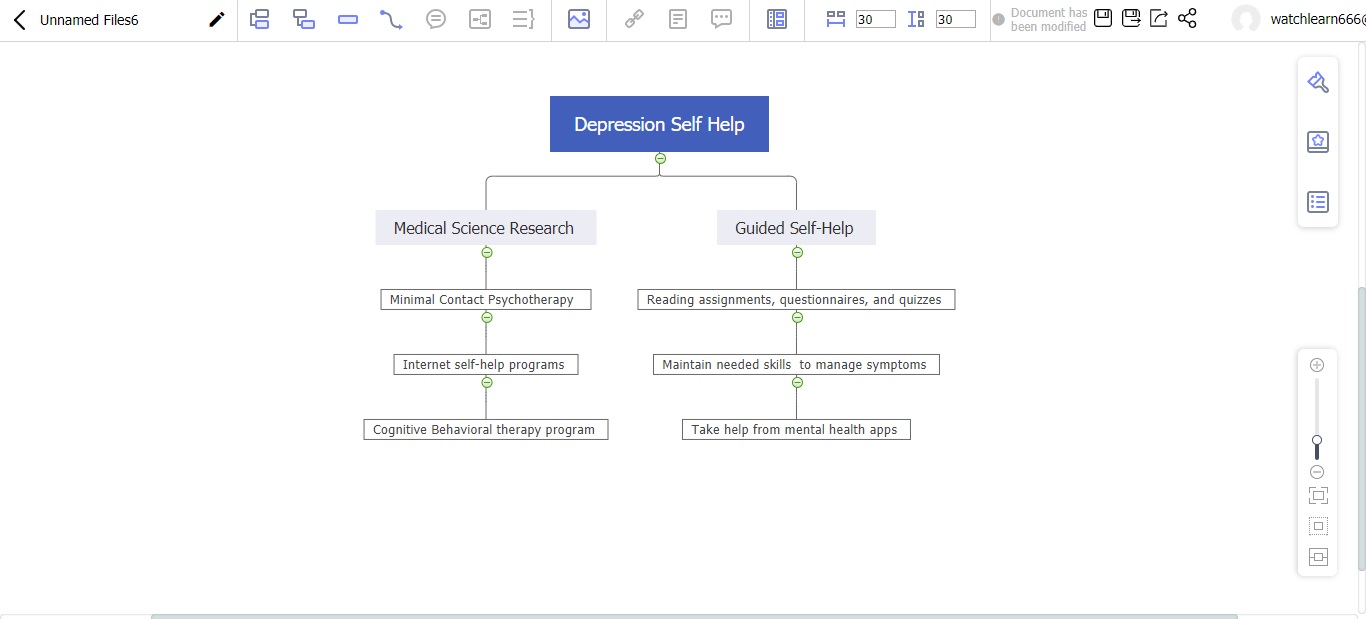Insert a relationship line using the curved connector icon
Image resolution: width=1366 pixels, height=619 pixels.
(391, 19)
